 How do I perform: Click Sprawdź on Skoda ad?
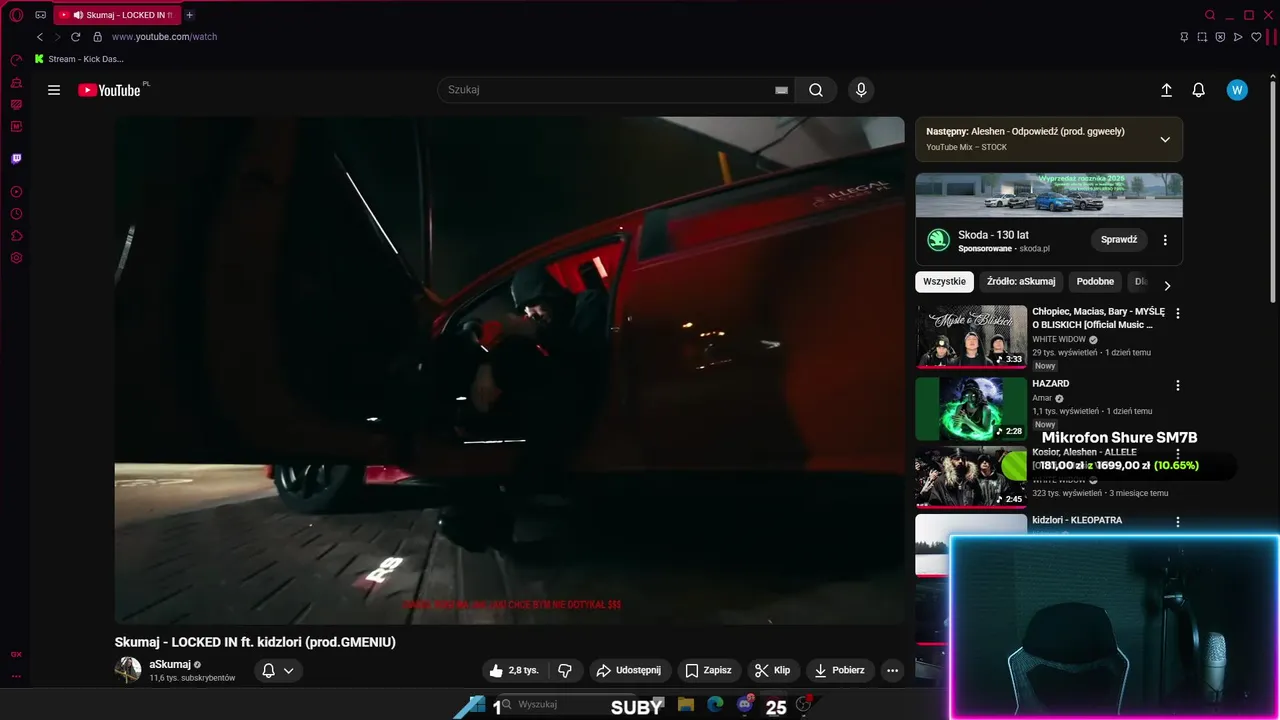pos(1119,240)
